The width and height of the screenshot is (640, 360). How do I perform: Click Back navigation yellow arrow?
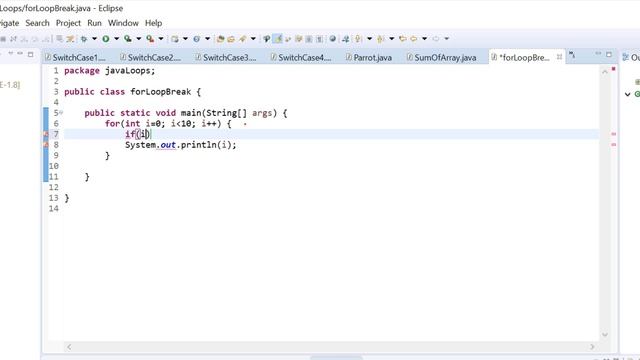(402, 39)
